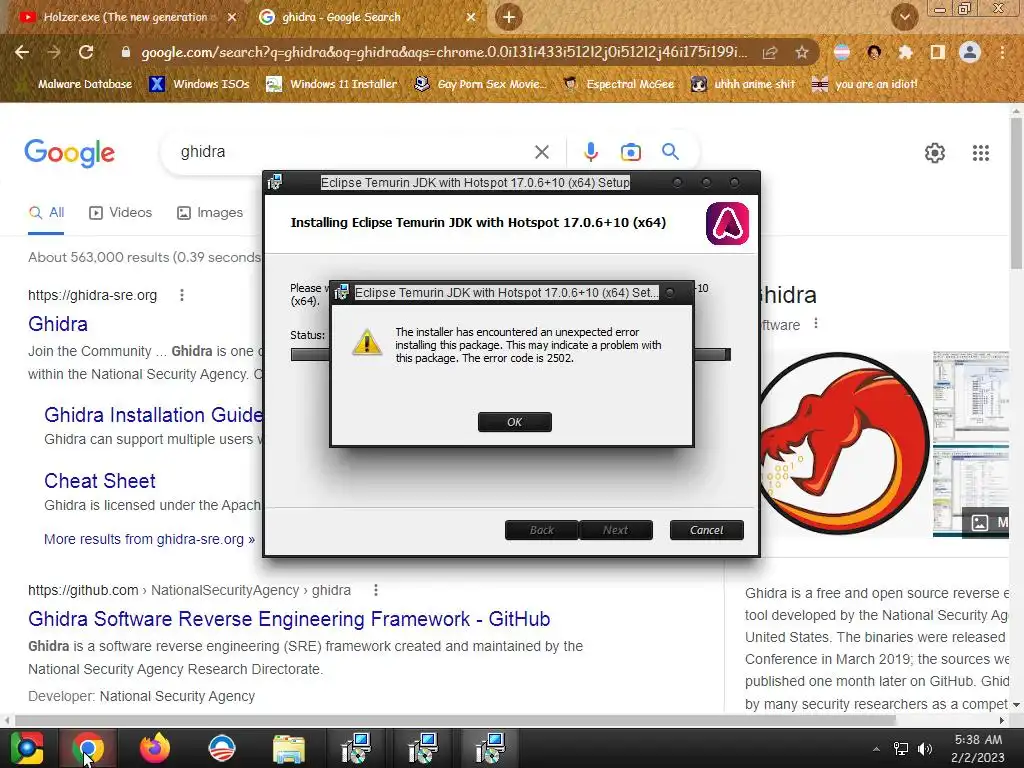Open the network tray icon
This screenshot has width=1024, height=768.
pyautogui.click(x=901, y=749)
